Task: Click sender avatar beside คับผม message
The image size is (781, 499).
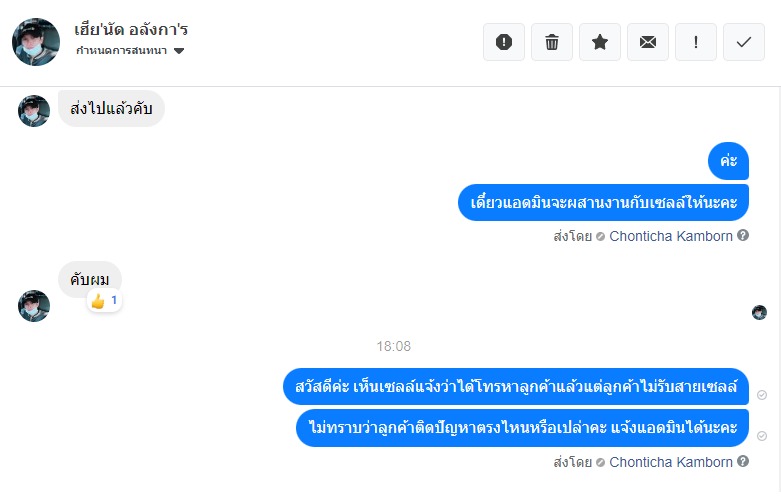Action: (x=34, y=305)
